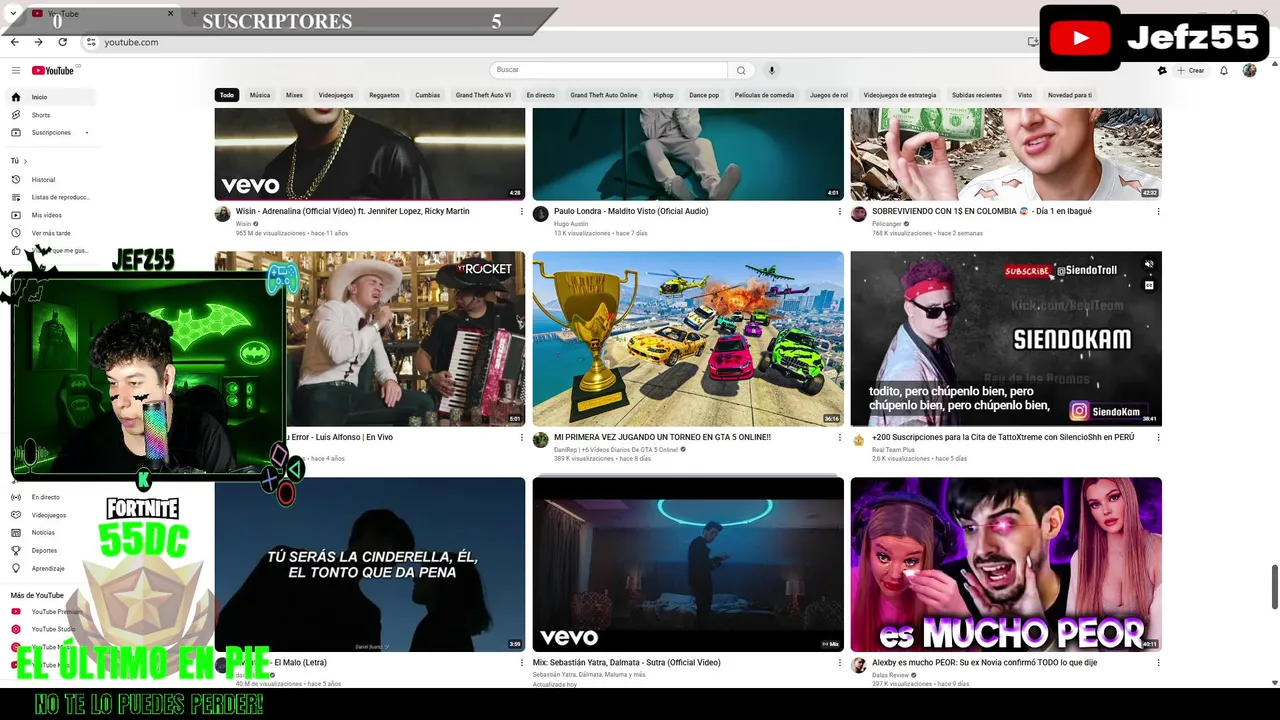Select the Reggaeton filter chip

pyautogui.click(x=384, y=95)
